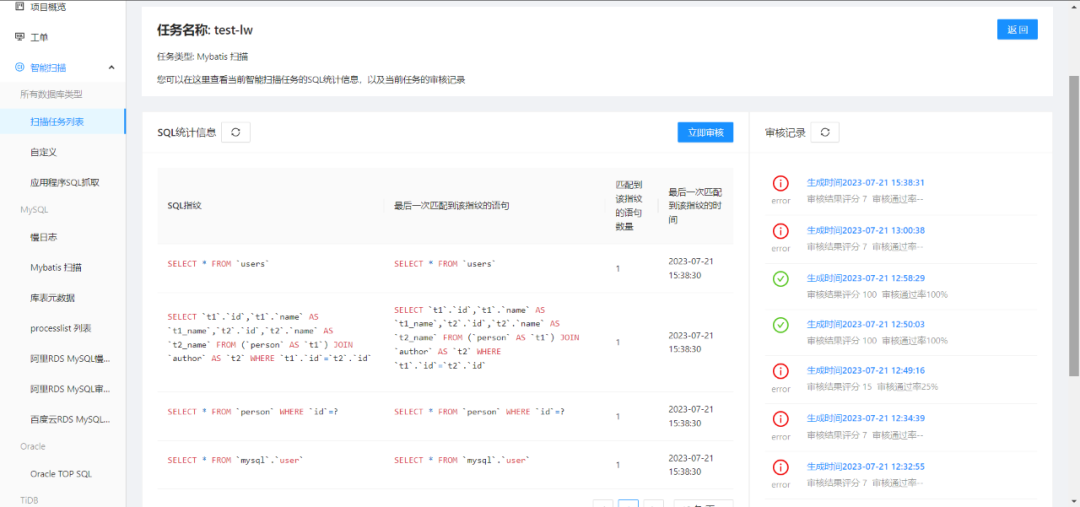Click the 立即审核 button
1080x507 pixels.
705,132
